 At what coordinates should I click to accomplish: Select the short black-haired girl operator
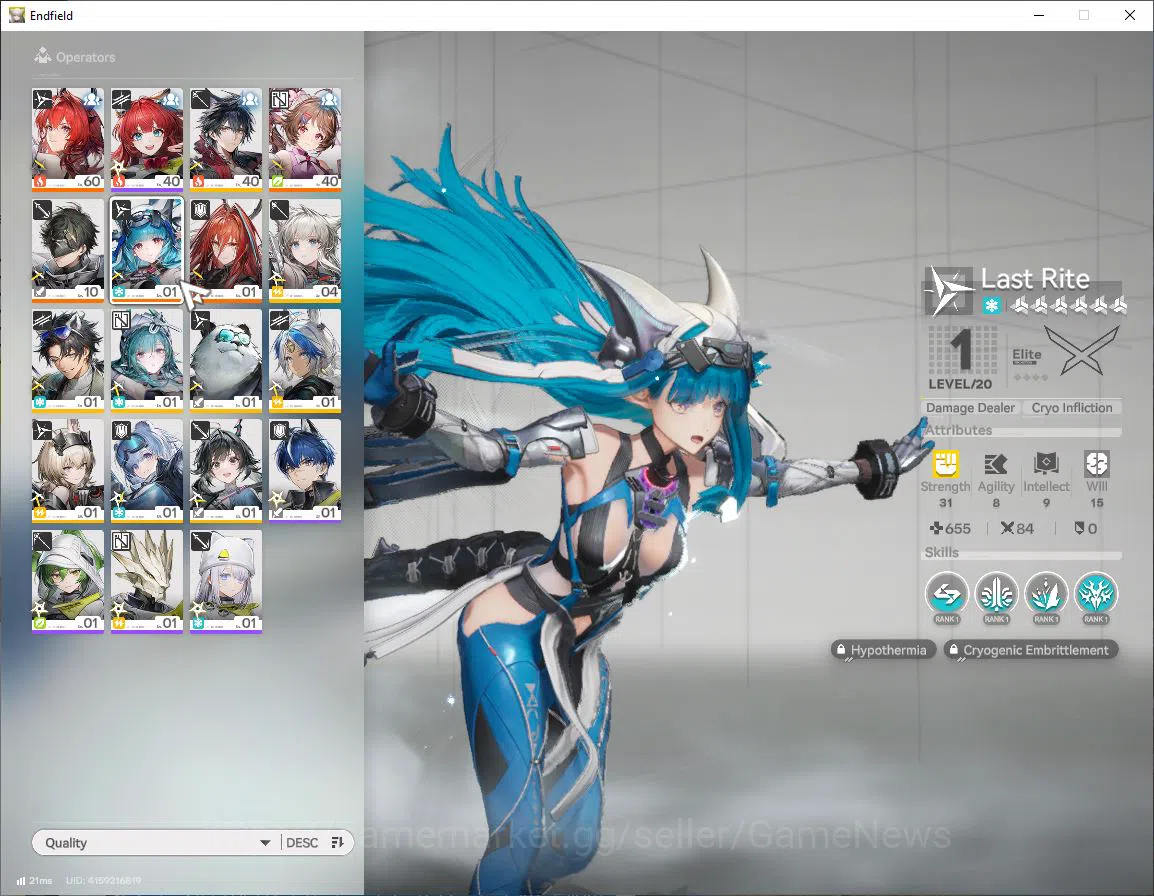226,470
